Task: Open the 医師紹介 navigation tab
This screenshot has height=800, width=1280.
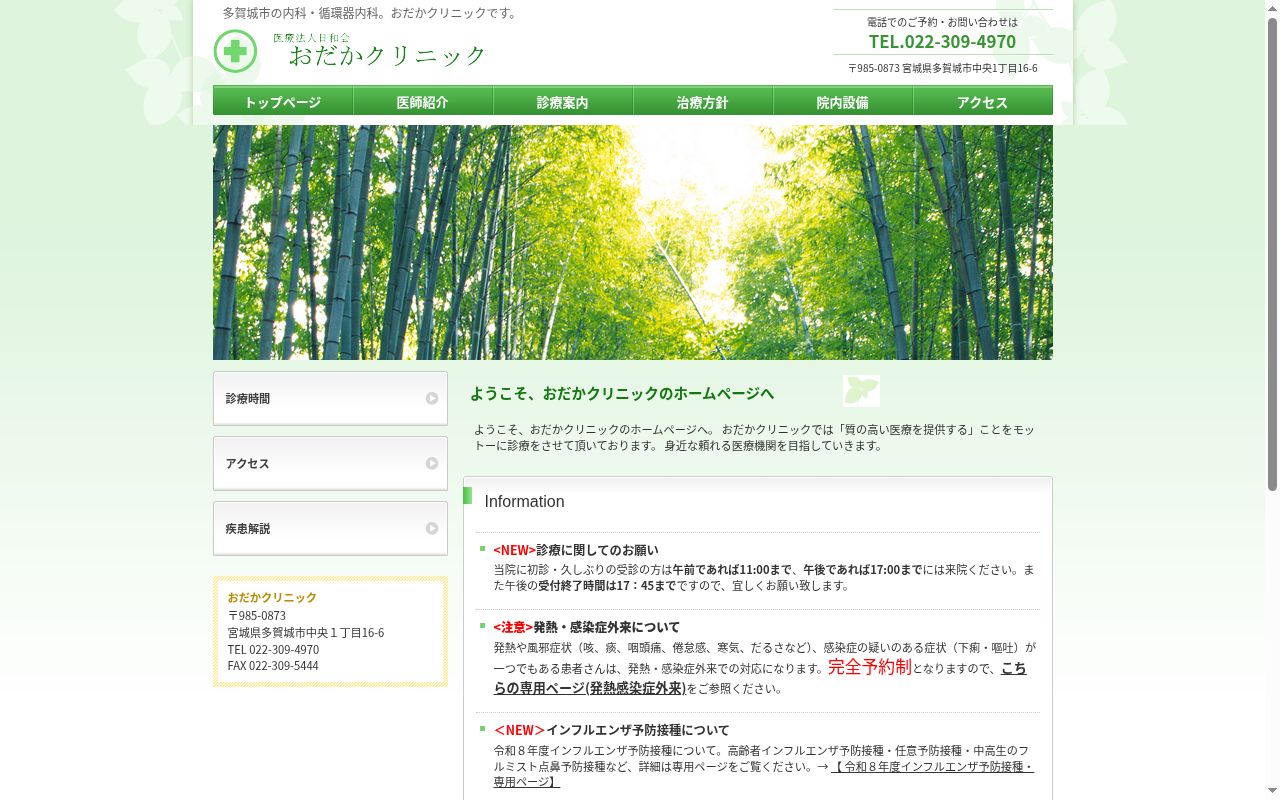Action: tap(423, 101)
